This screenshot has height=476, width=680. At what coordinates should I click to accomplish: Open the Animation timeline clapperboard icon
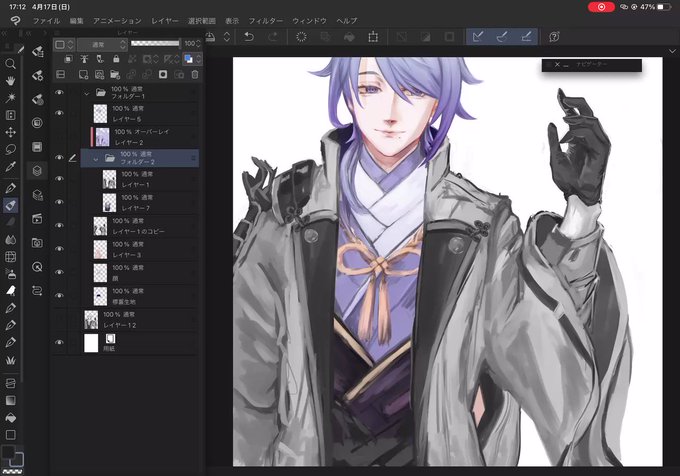(x=37, y=219)
